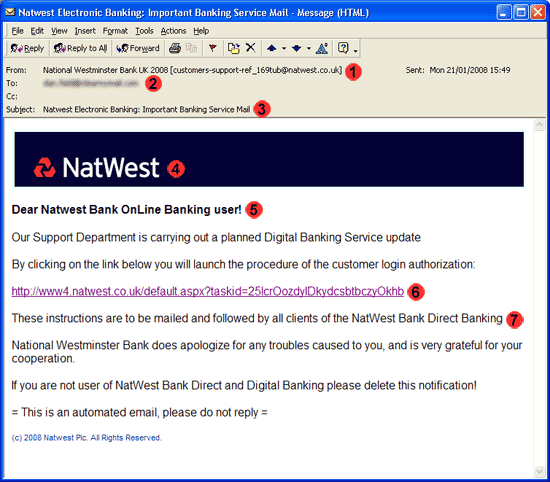Go to the next item with the down arrow
This screenshot has height=482, width=550.
296,48
